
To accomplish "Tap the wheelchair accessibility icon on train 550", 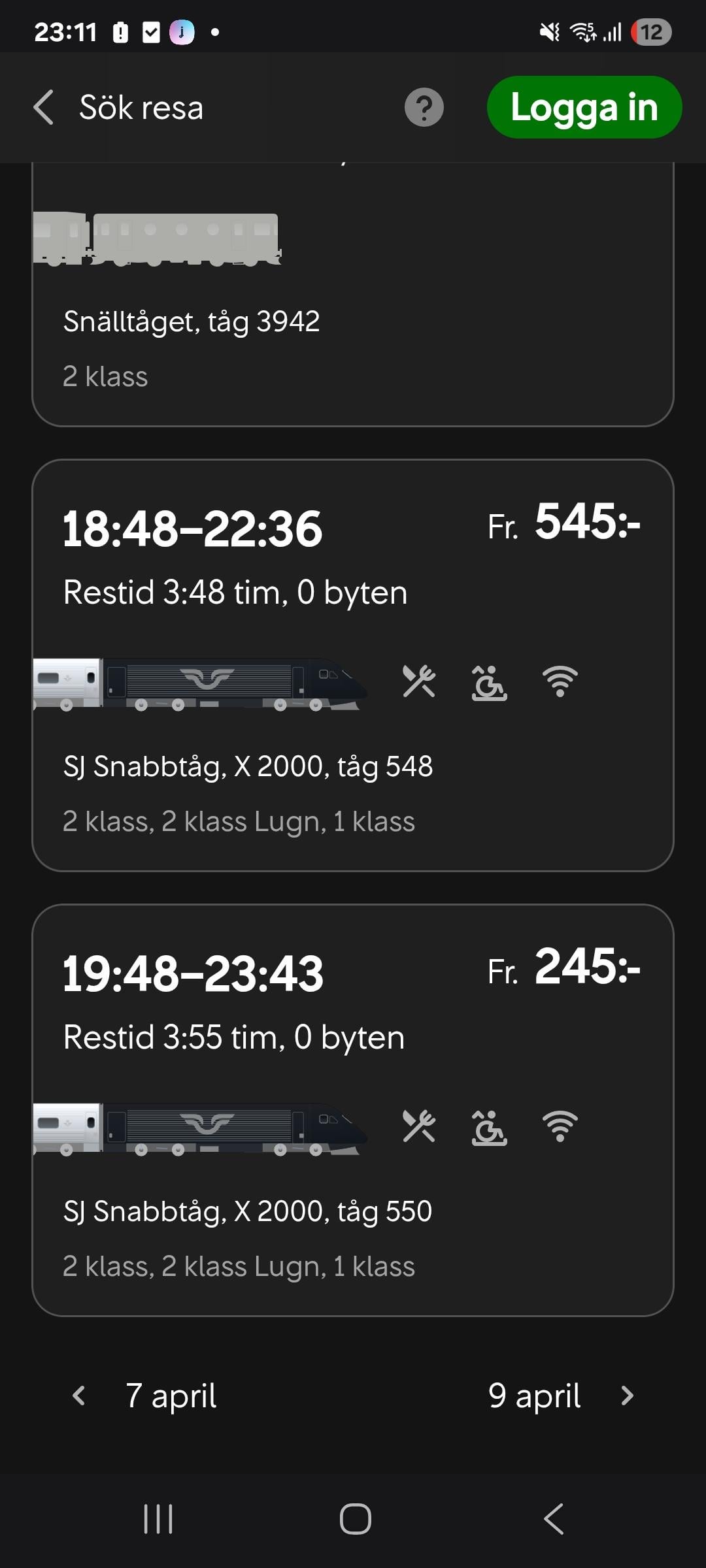I will tap(489, 1126).
